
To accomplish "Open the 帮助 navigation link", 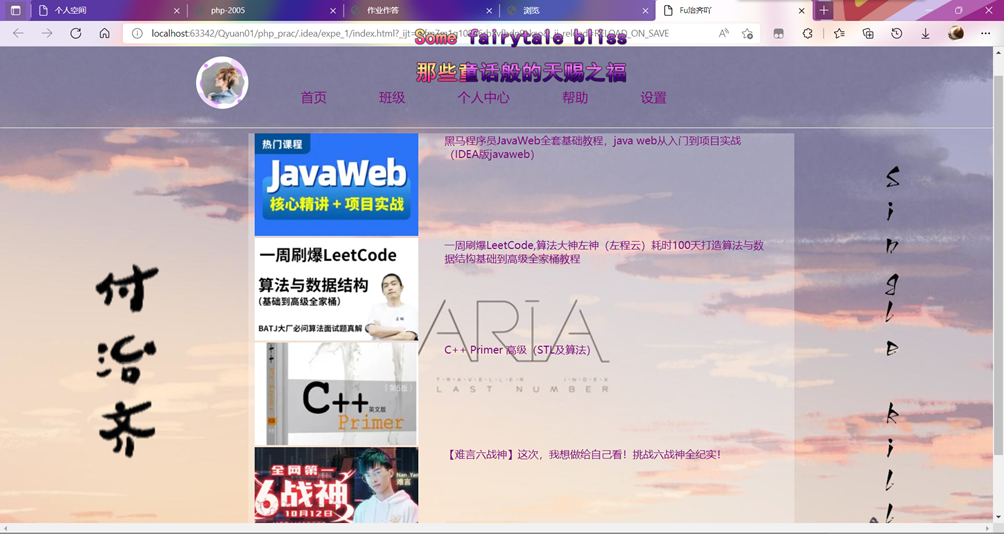I will click(x=575, y=97).
